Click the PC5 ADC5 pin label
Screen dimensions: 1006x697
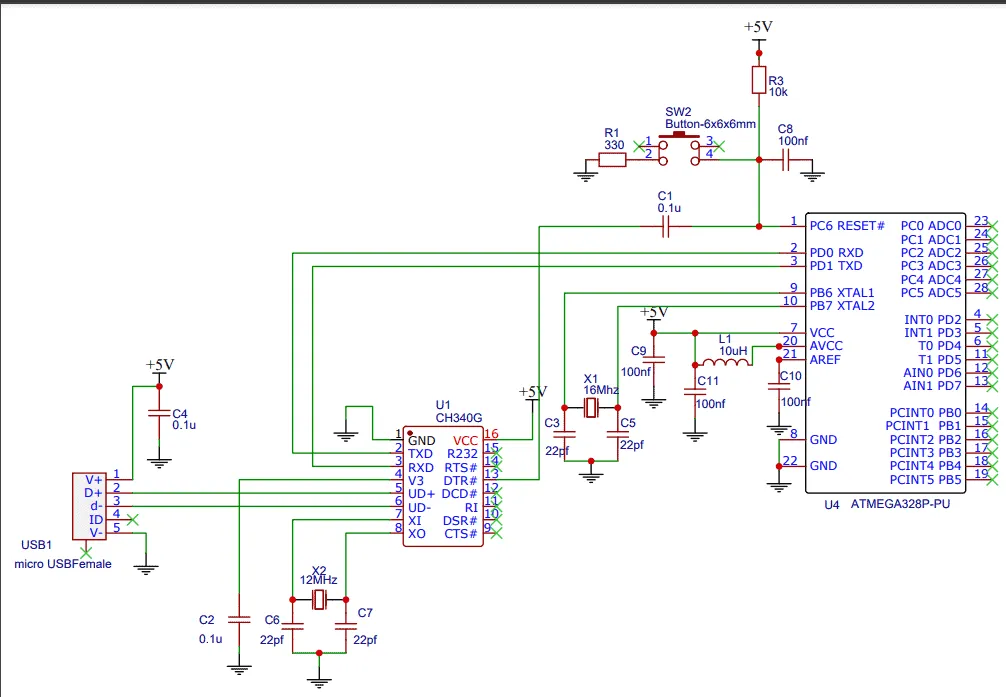tap(931, 293)
